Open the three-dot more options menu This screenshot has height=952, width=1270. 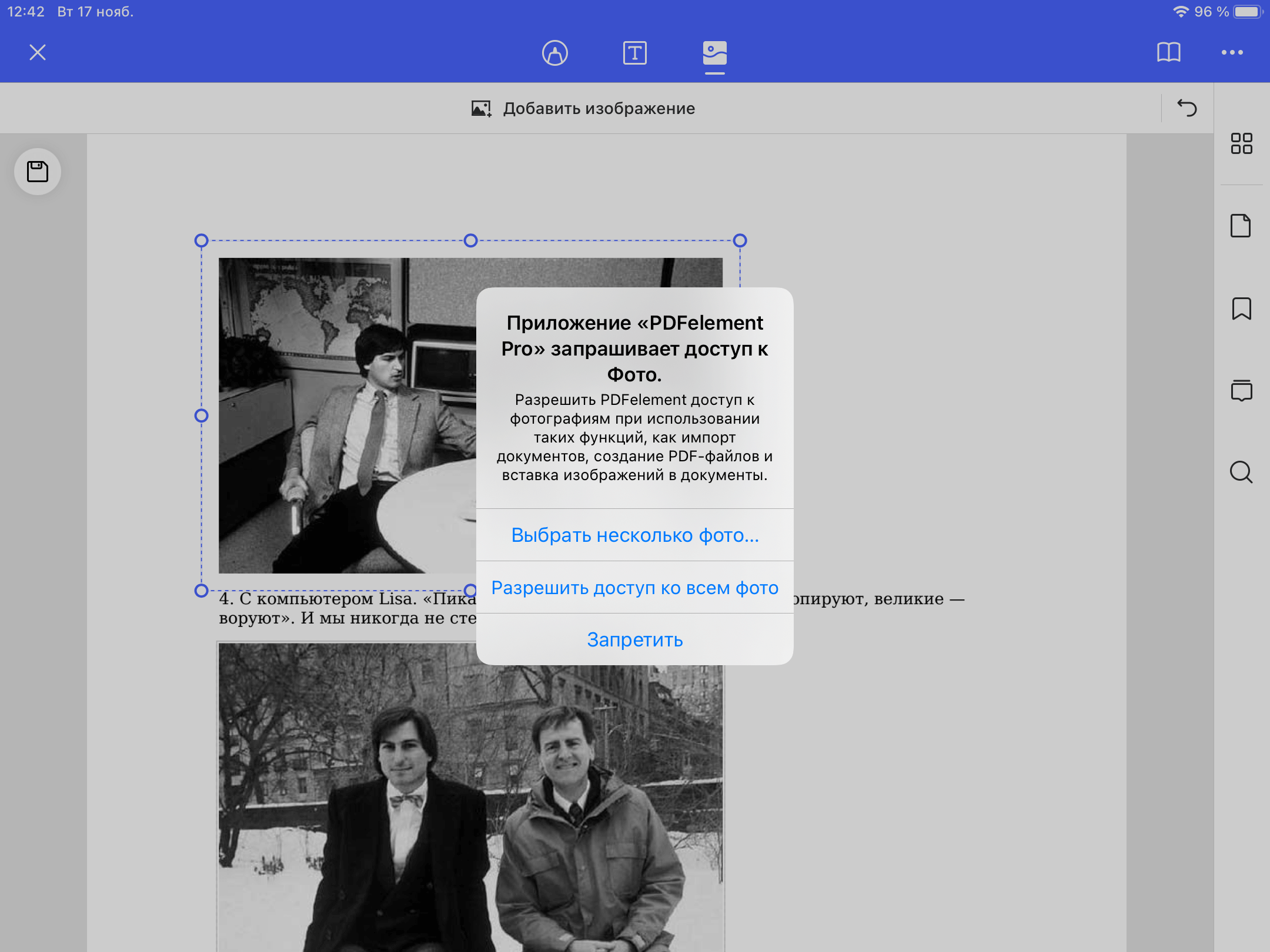[1232, 52]
